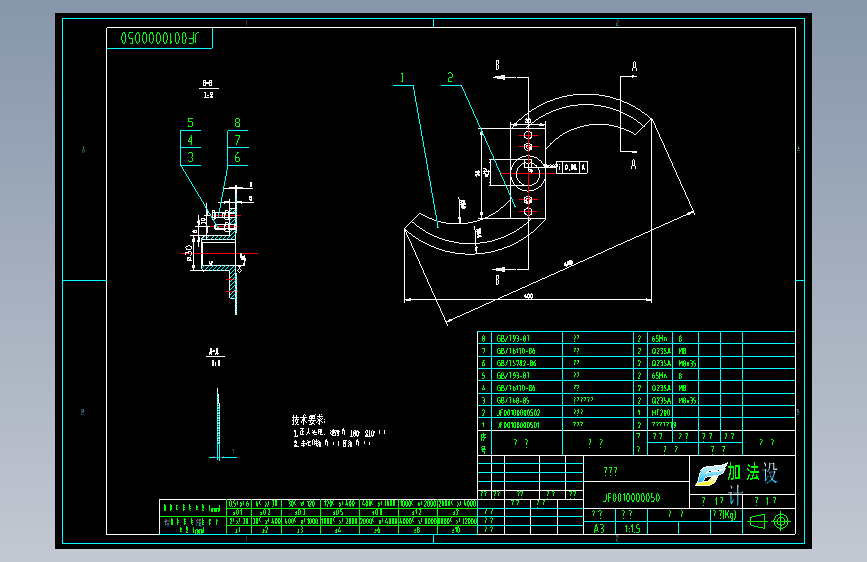867x562 pixels.
Task: Select balloon number 1 in the main view
Action: pos(402,78)
